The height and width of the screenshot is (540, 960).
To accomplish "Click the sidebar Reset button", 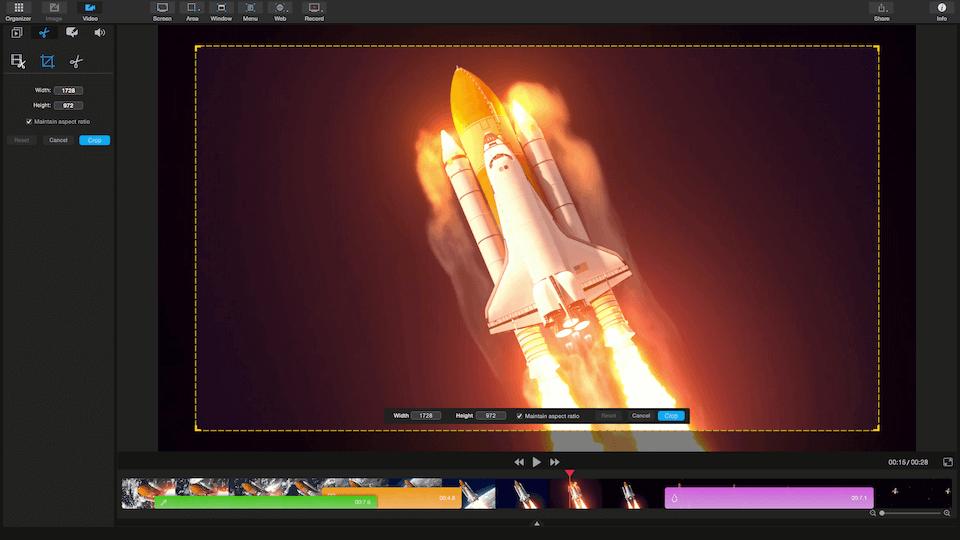I will point(21,140).
